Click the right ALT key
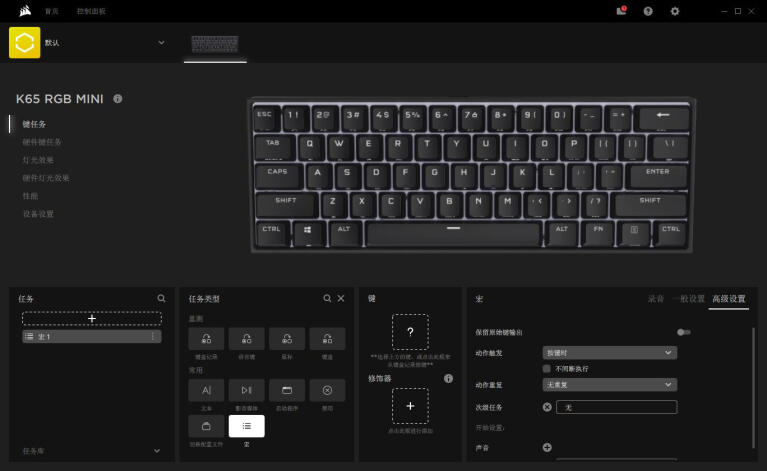767x471 pixels. [x=562, y=232]
